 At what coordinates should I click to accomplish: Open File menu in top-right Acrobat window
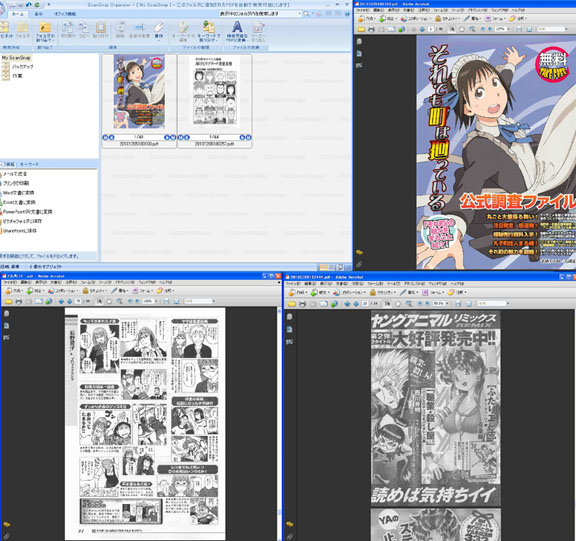click(x=362, y=10)
